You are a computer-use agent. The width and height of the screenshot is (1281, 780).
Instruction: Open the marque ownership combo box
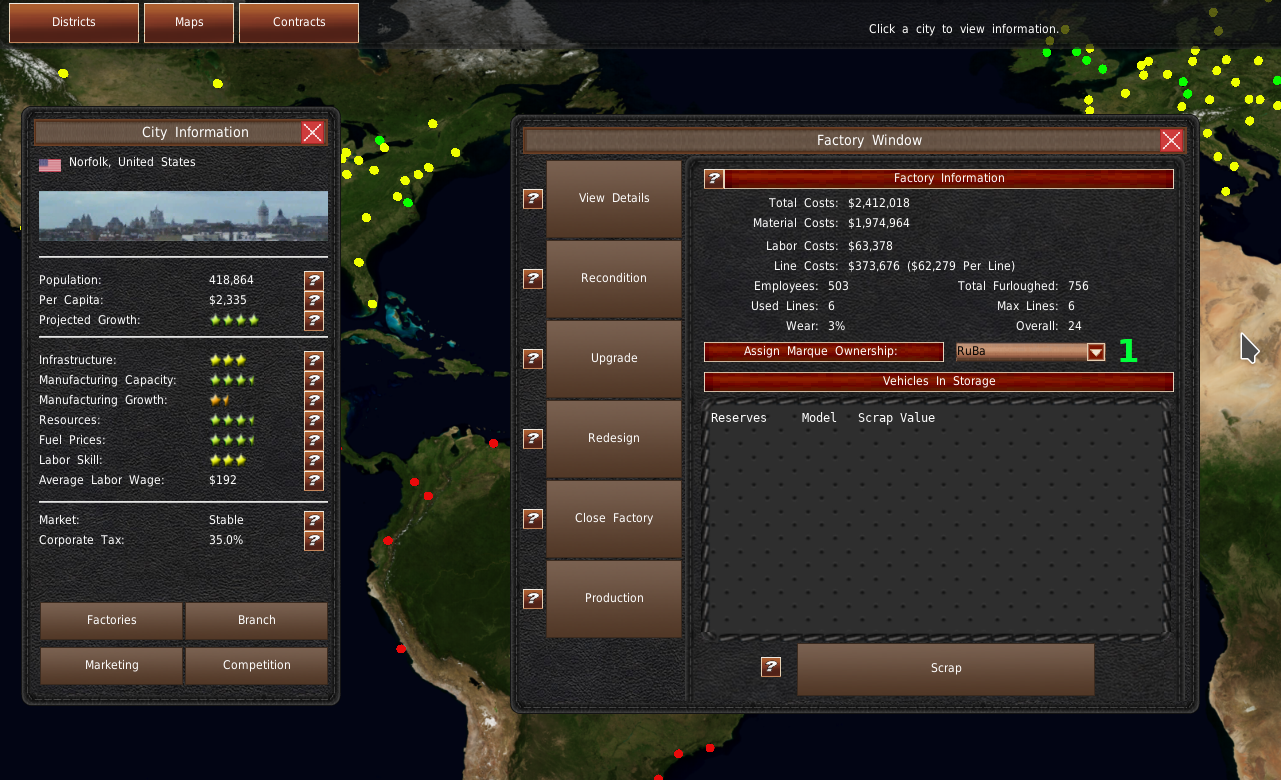click(x=1021, y=352)
